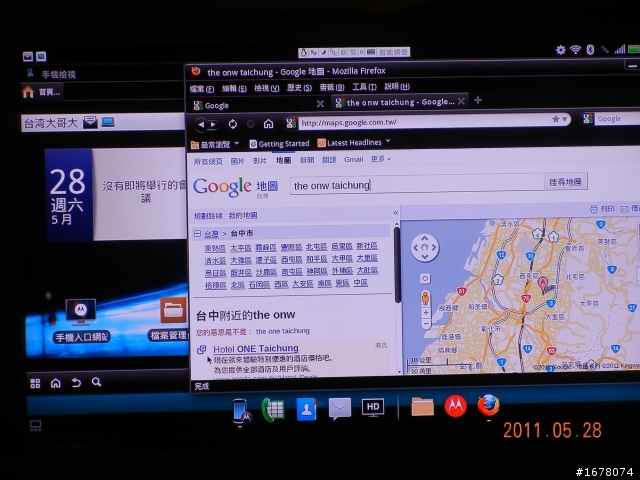The width and height of the screenshot is (640, 480).
Task: Click 規劃路線 link
Action: [208, 216]
